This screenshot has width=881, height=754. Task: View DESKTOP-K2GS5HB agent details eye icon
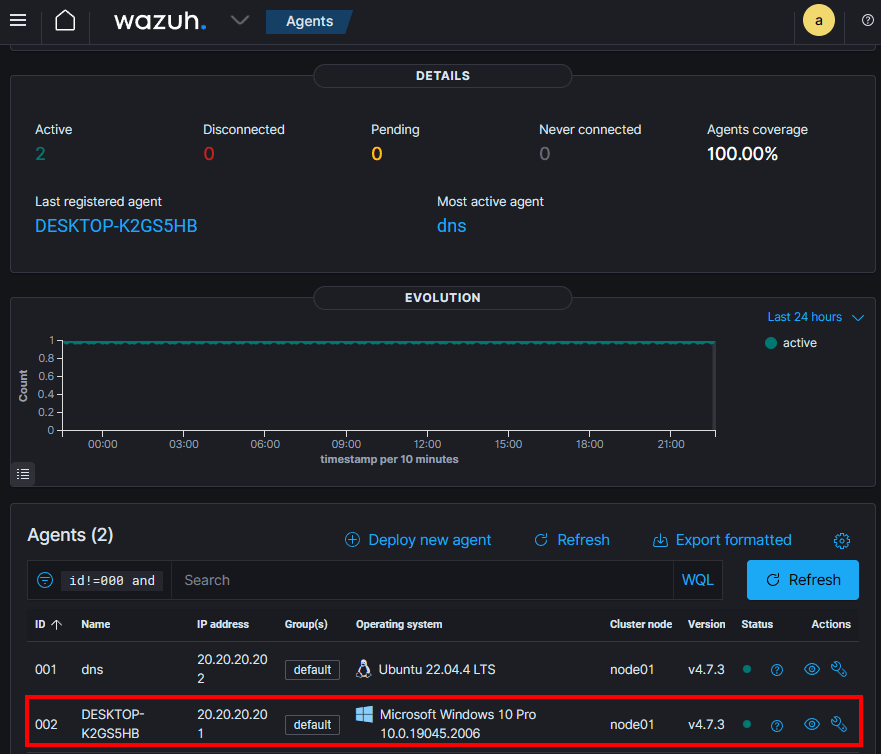pos(812,724)
